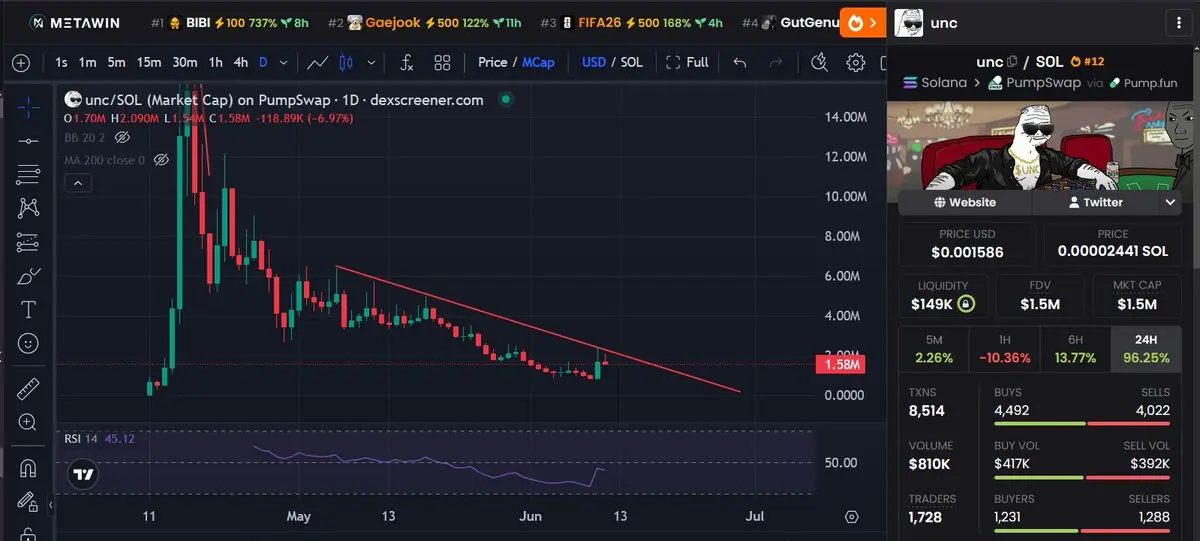Open the token Website link
Image resolution: width=1200 pixels, height=541 pixels.
click(x=965, y=202)
